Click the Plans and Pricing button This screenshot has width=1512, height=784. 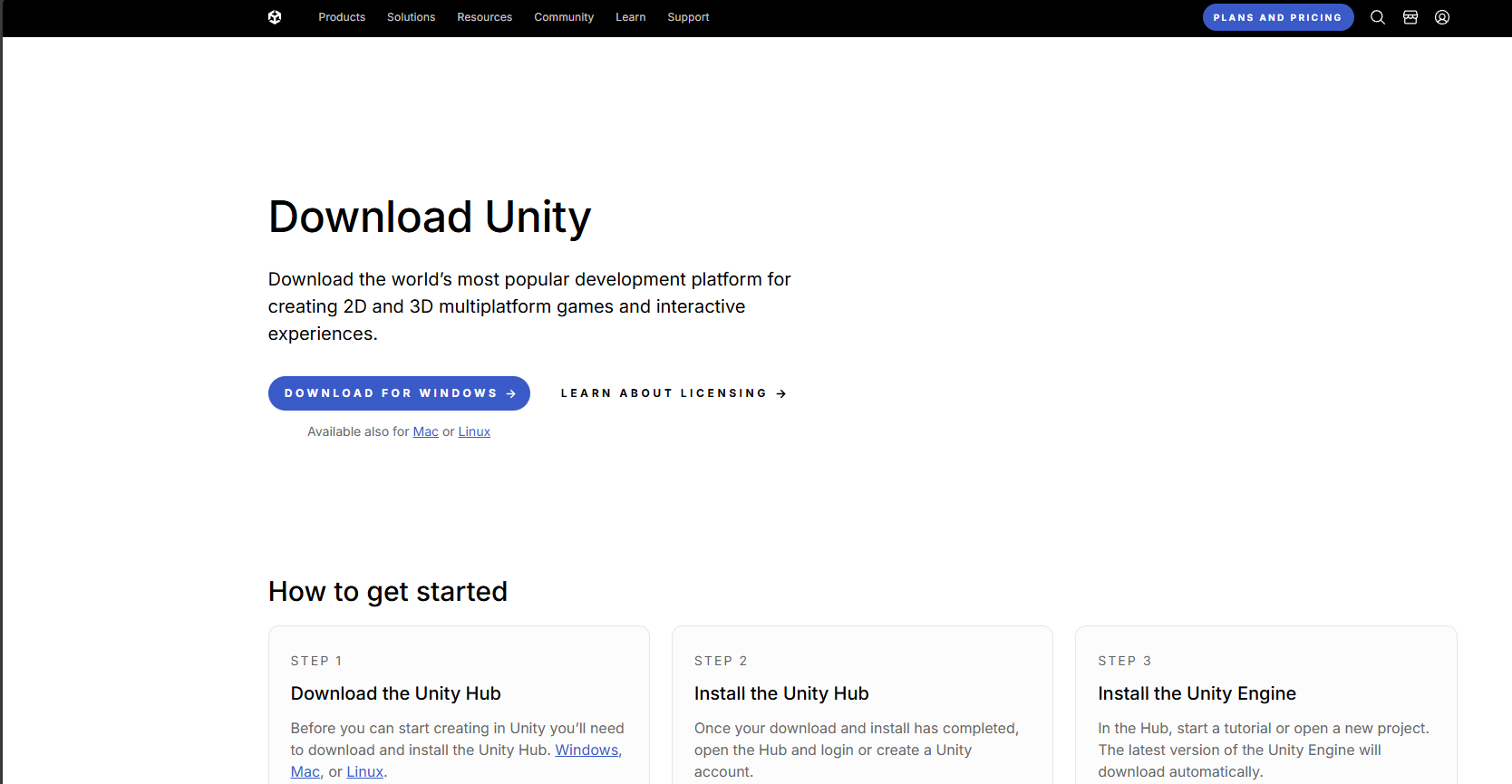click(1278, 17)
